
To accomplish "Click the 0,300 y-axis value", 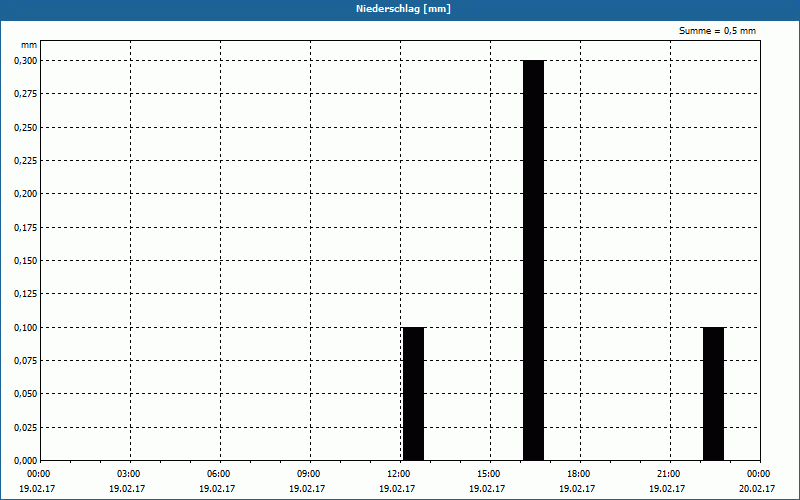I will (26, 61).
